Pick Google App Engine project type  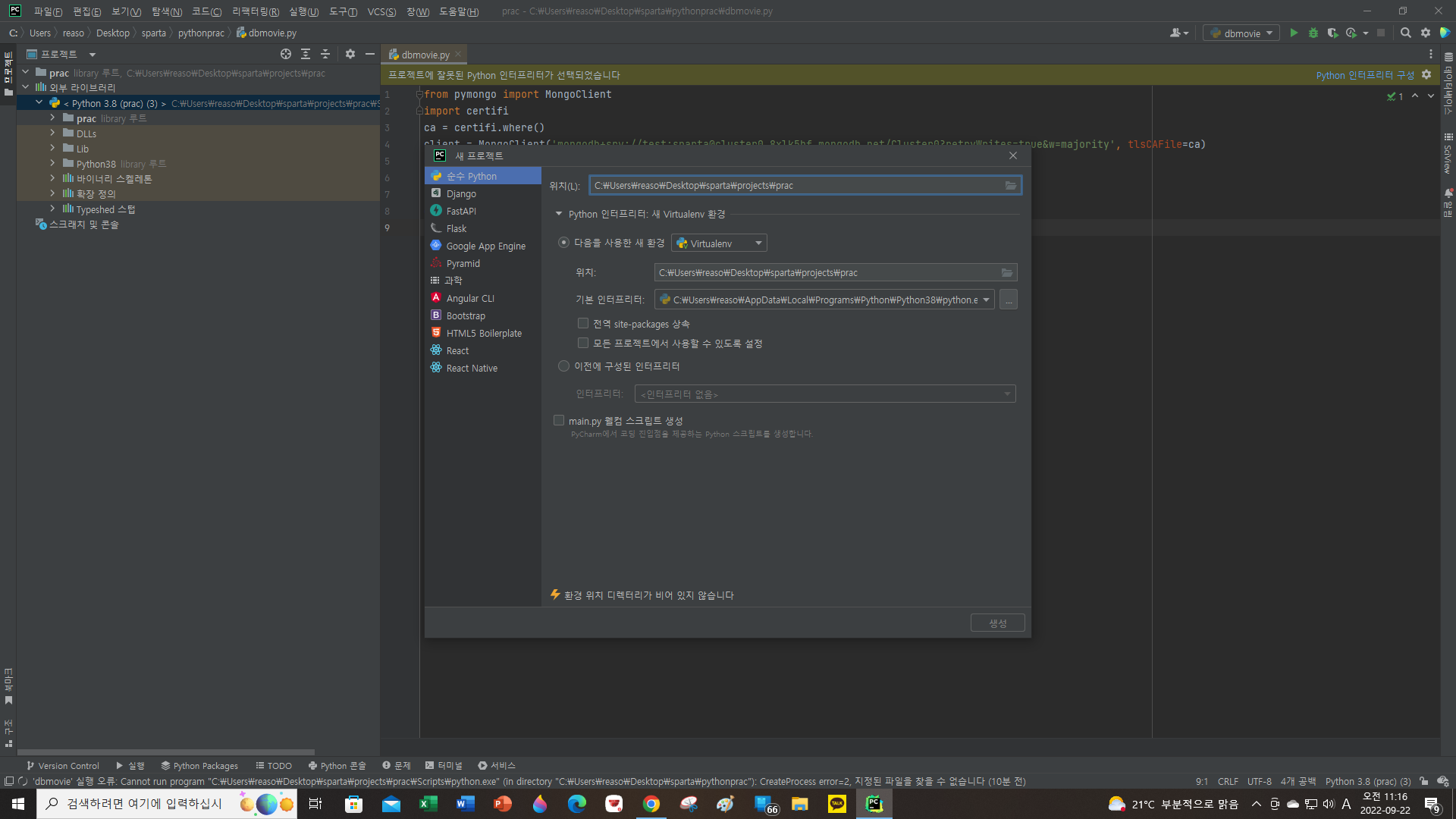point(485,246)
